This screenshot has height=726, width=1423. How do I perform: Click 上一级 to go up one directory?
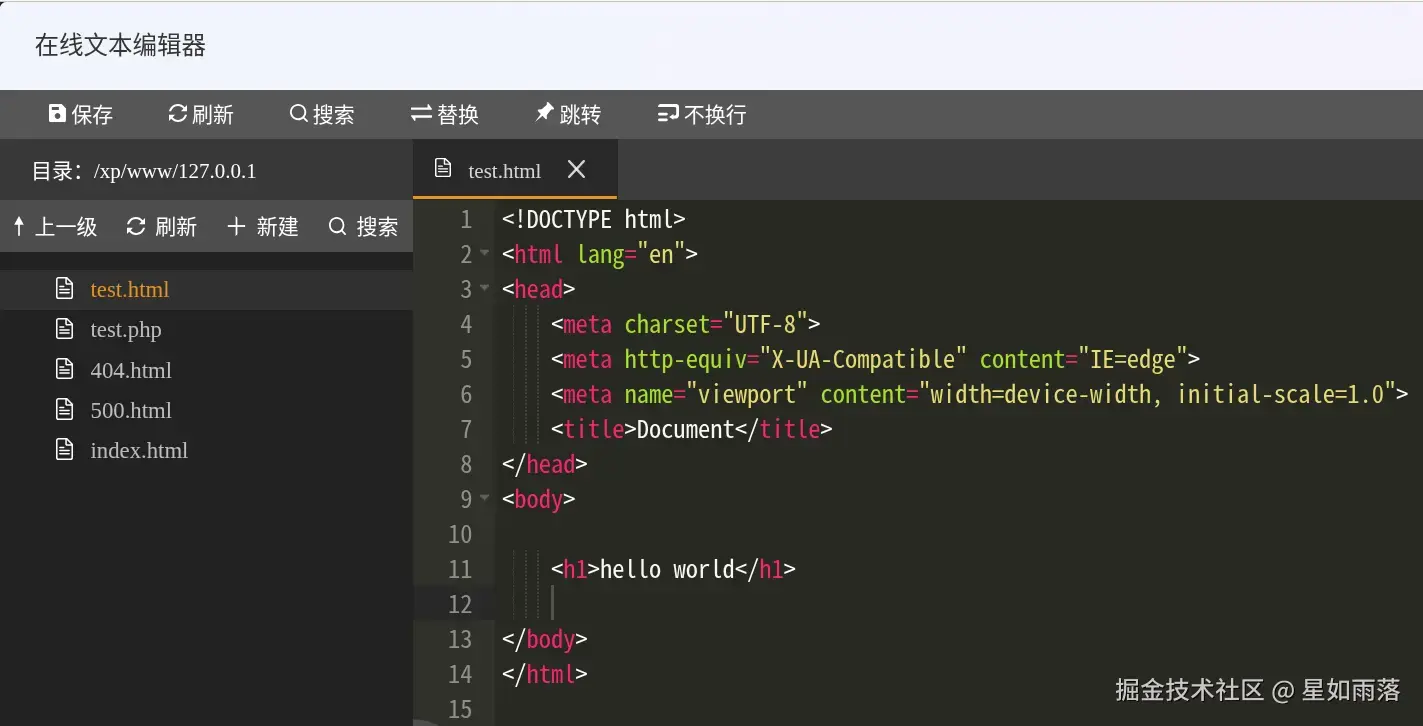coord(66,227)
